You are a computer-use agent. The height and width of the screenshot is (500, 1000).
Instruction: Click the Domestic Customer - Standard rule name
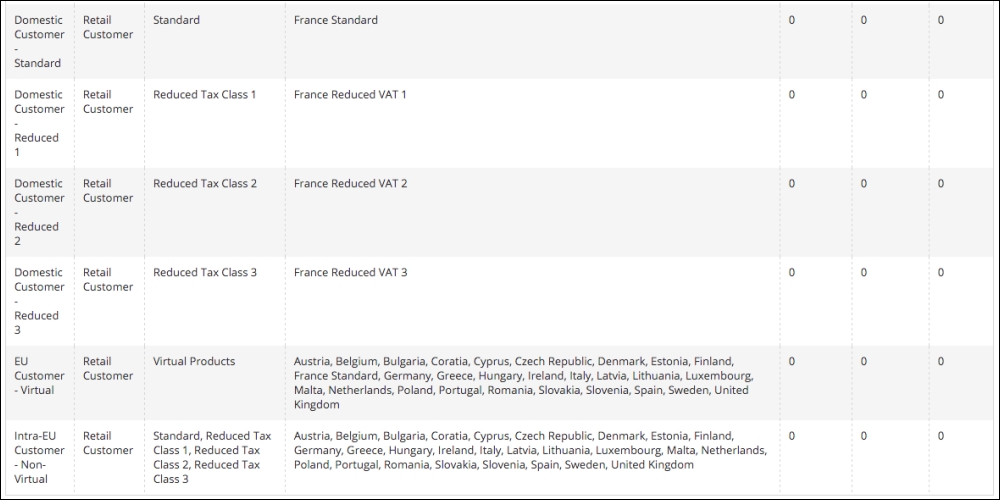[x=38, y=41]
